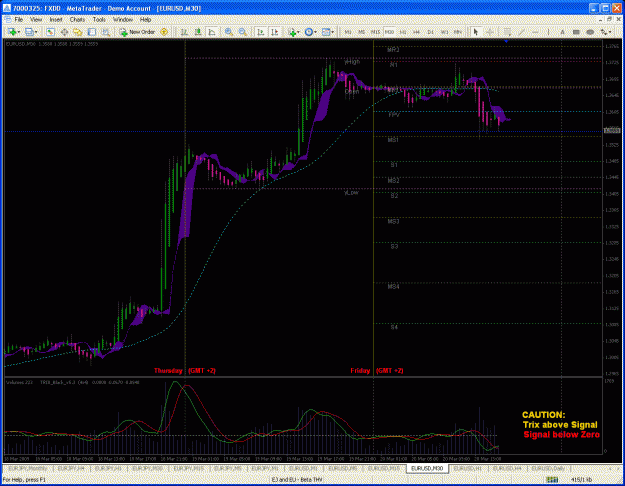Open the Profiles toolbar icon
The image size is (625, 486).
pos(29,32)
